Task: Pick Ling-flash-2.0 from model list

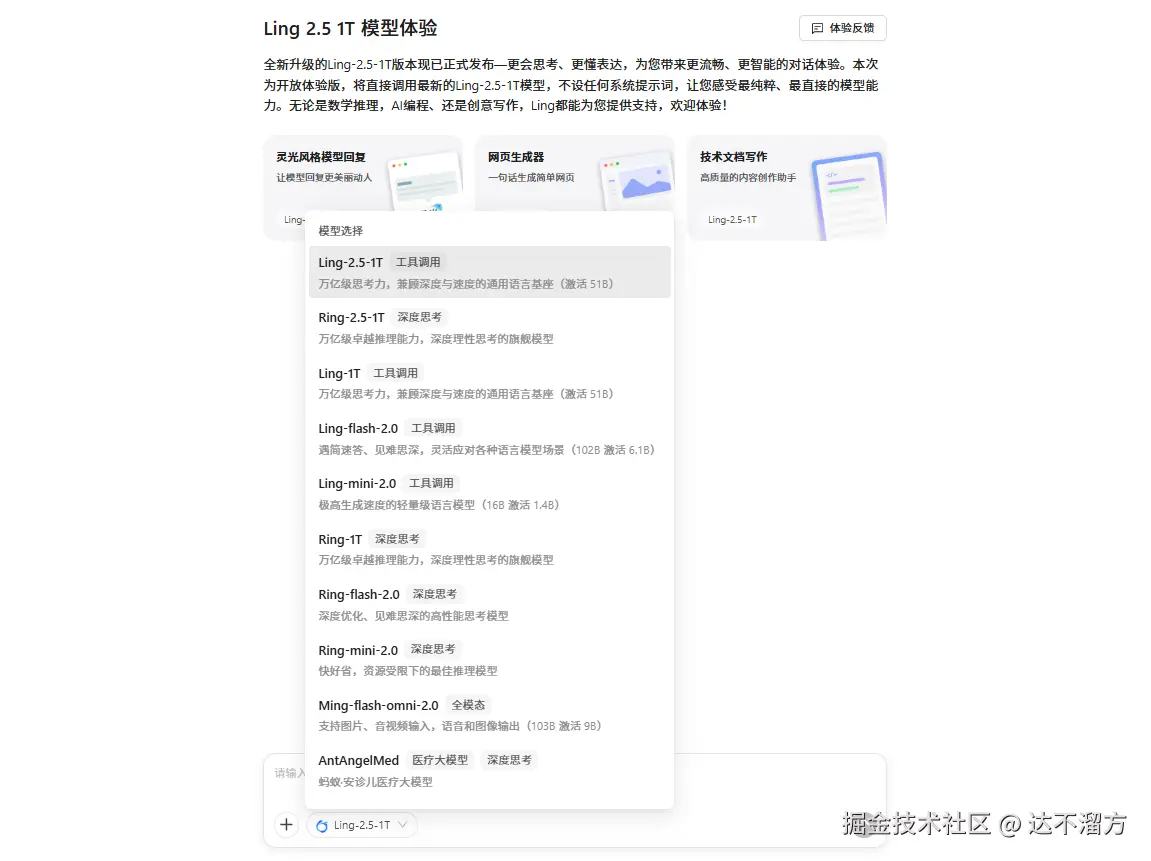Action: 490,438
